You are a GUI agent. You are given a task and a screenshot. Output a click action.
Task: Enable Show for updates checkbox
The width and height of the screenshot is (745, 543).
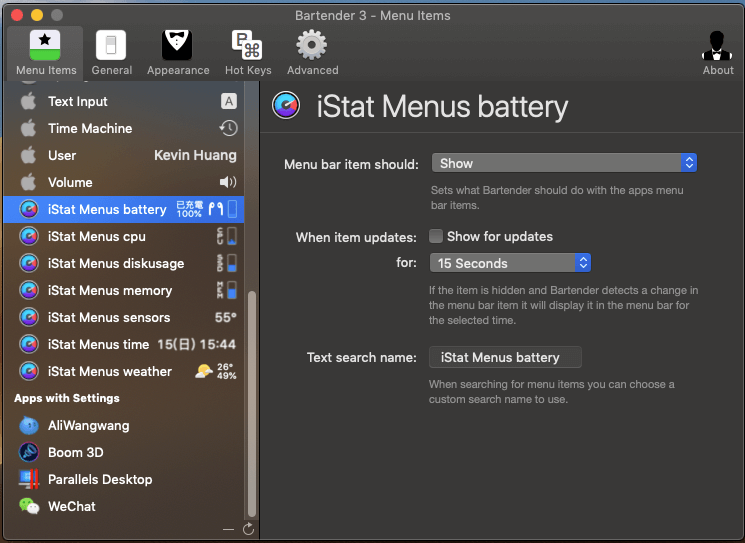point(436,236)
